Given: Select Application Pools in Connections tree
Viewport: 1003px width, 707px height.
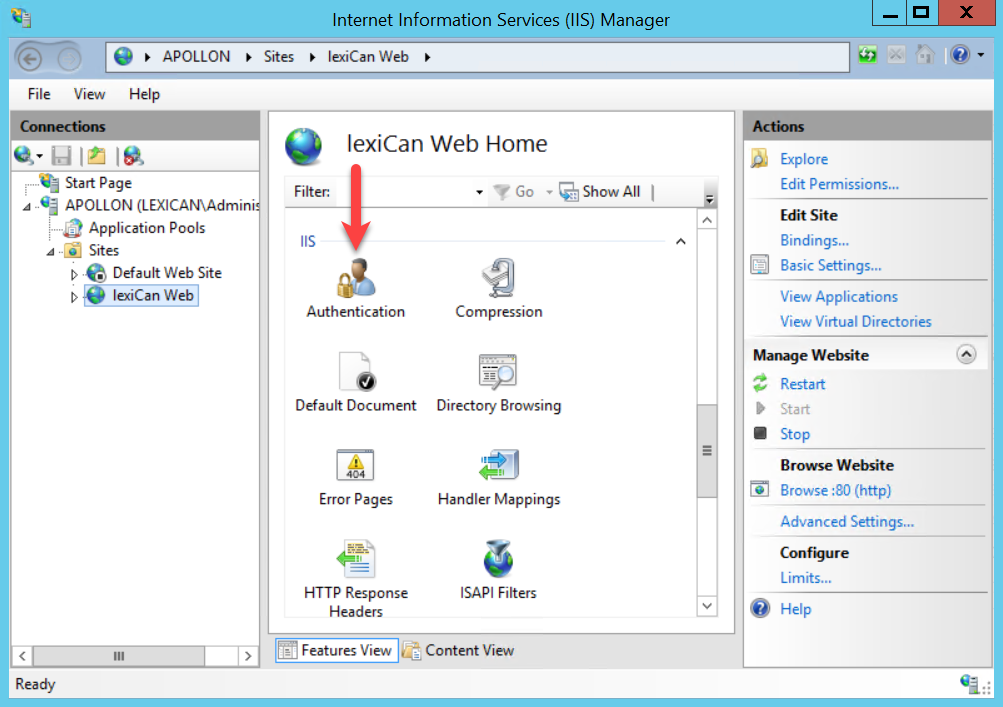Looking at the screenshot, I should pyautogui.click(x=146, y=228).
